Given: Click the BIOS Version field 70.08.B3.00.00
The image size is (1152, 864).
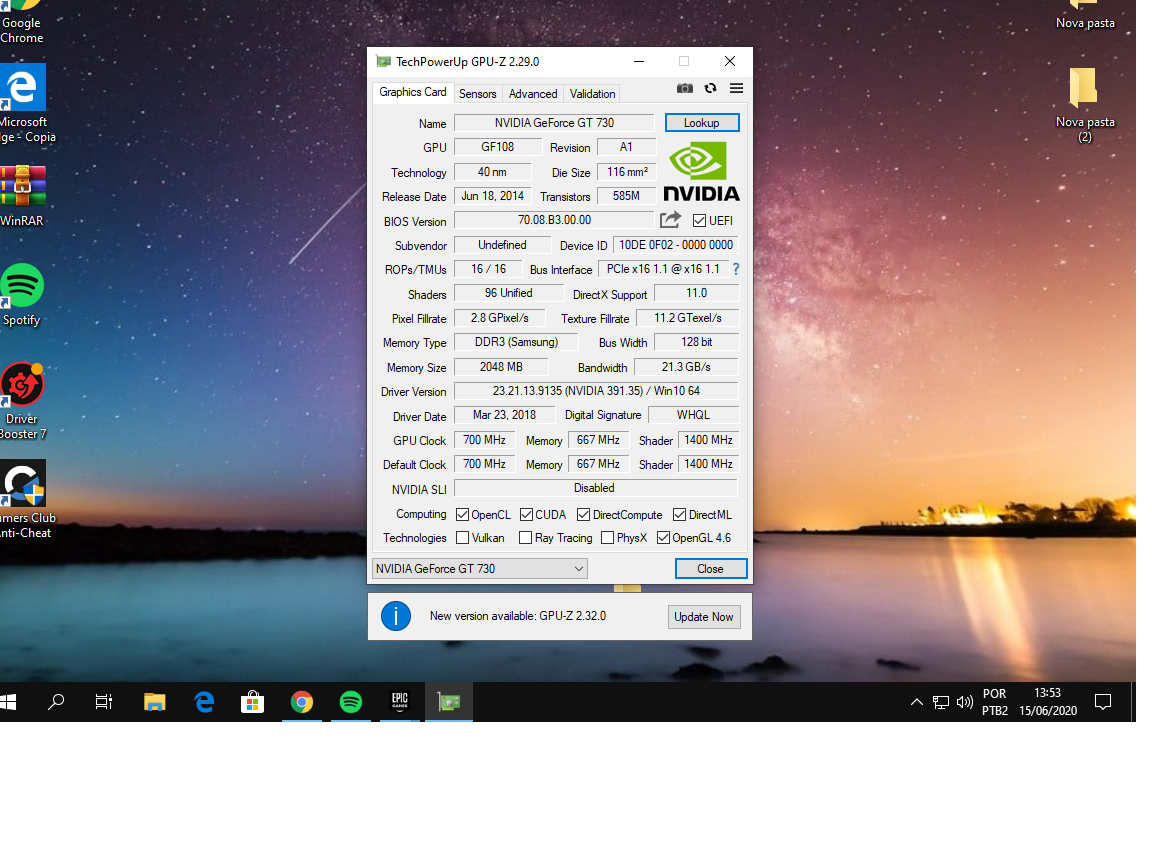Looking at the screenshot, I should pos(554,220).
